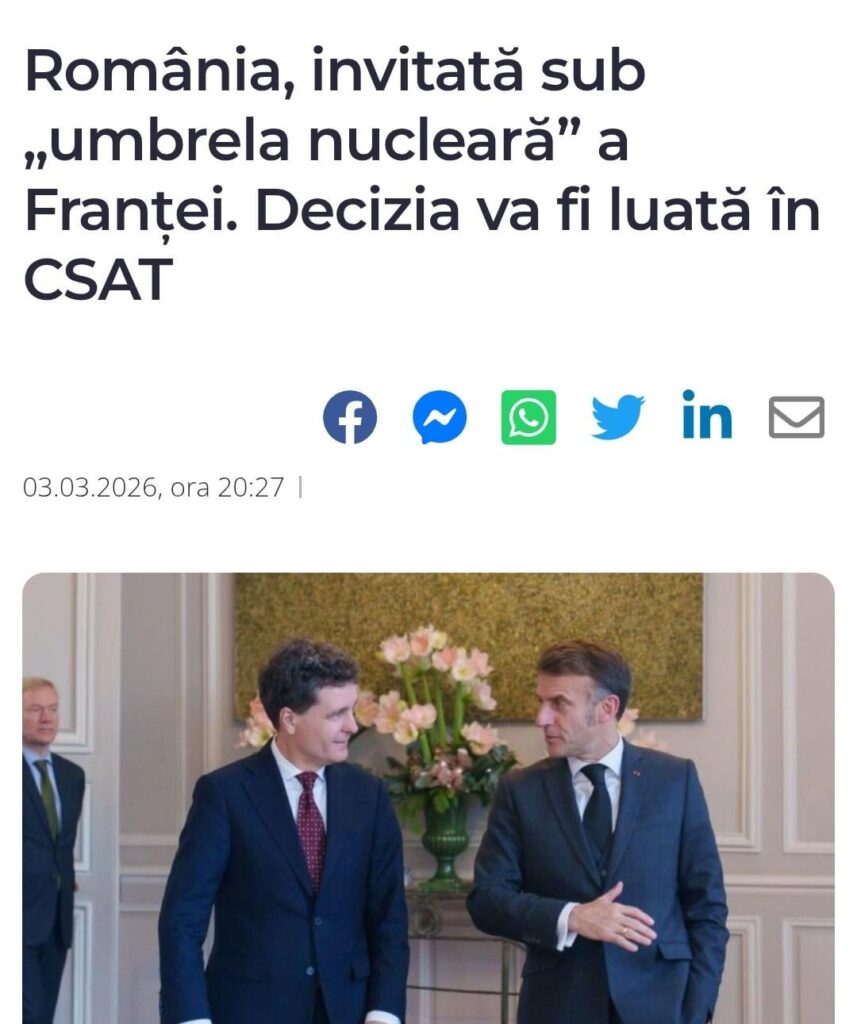Share the article on WhatsApp

click(x=528, y=417)
